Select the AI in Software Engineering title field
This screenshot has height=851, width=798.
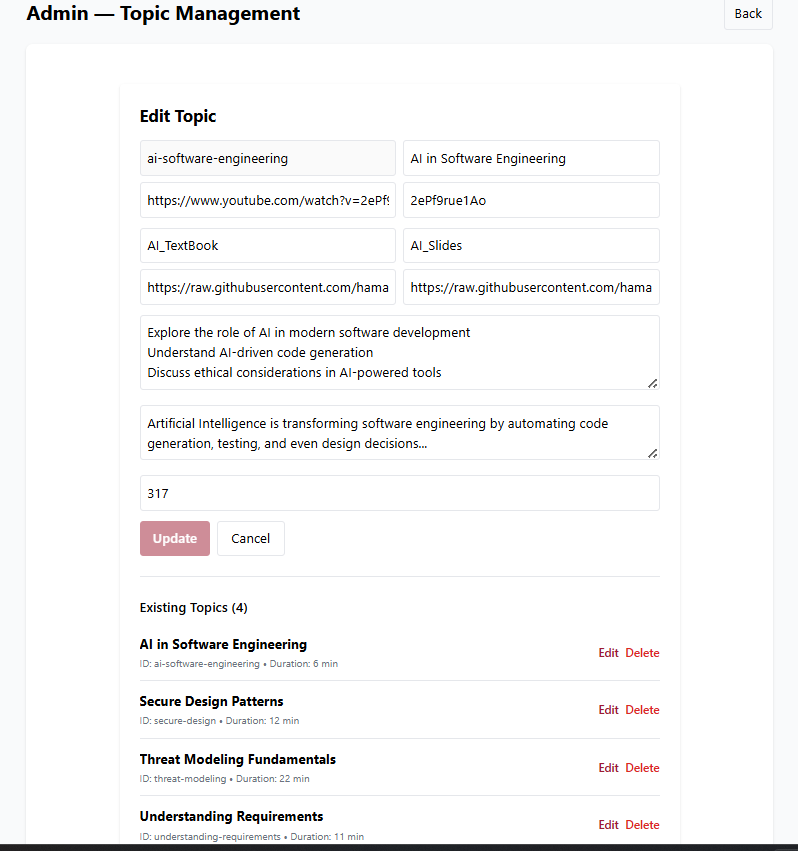531,158
